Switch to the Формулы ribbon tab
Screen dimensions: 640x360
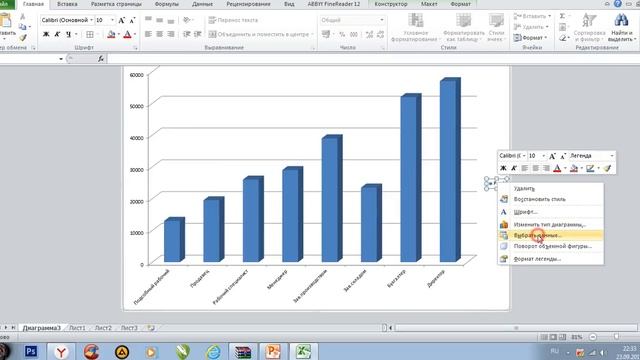pyautogui.click(x=167, y=4)
